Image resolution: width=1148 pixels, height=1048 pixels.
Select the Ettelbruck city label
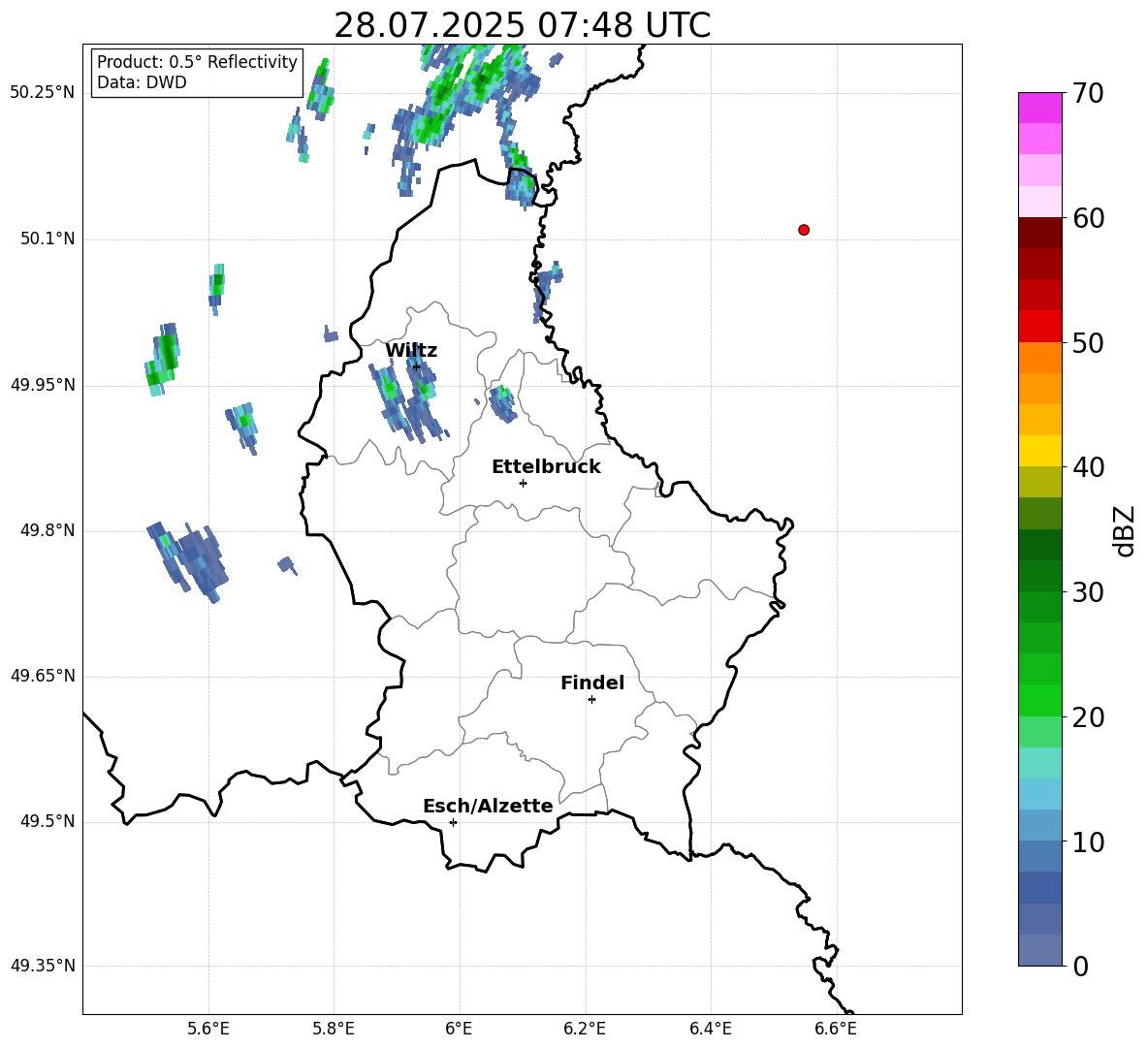tap(546, 467)
